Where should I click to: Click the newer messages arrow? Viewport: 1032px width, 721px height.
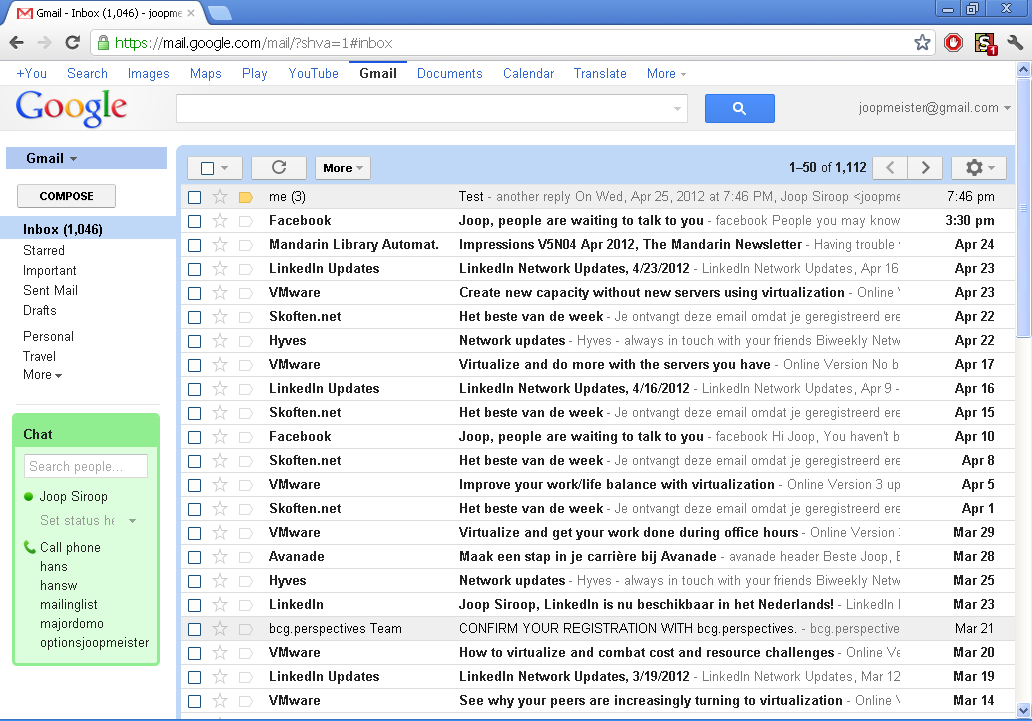click(x=889, y=167)
